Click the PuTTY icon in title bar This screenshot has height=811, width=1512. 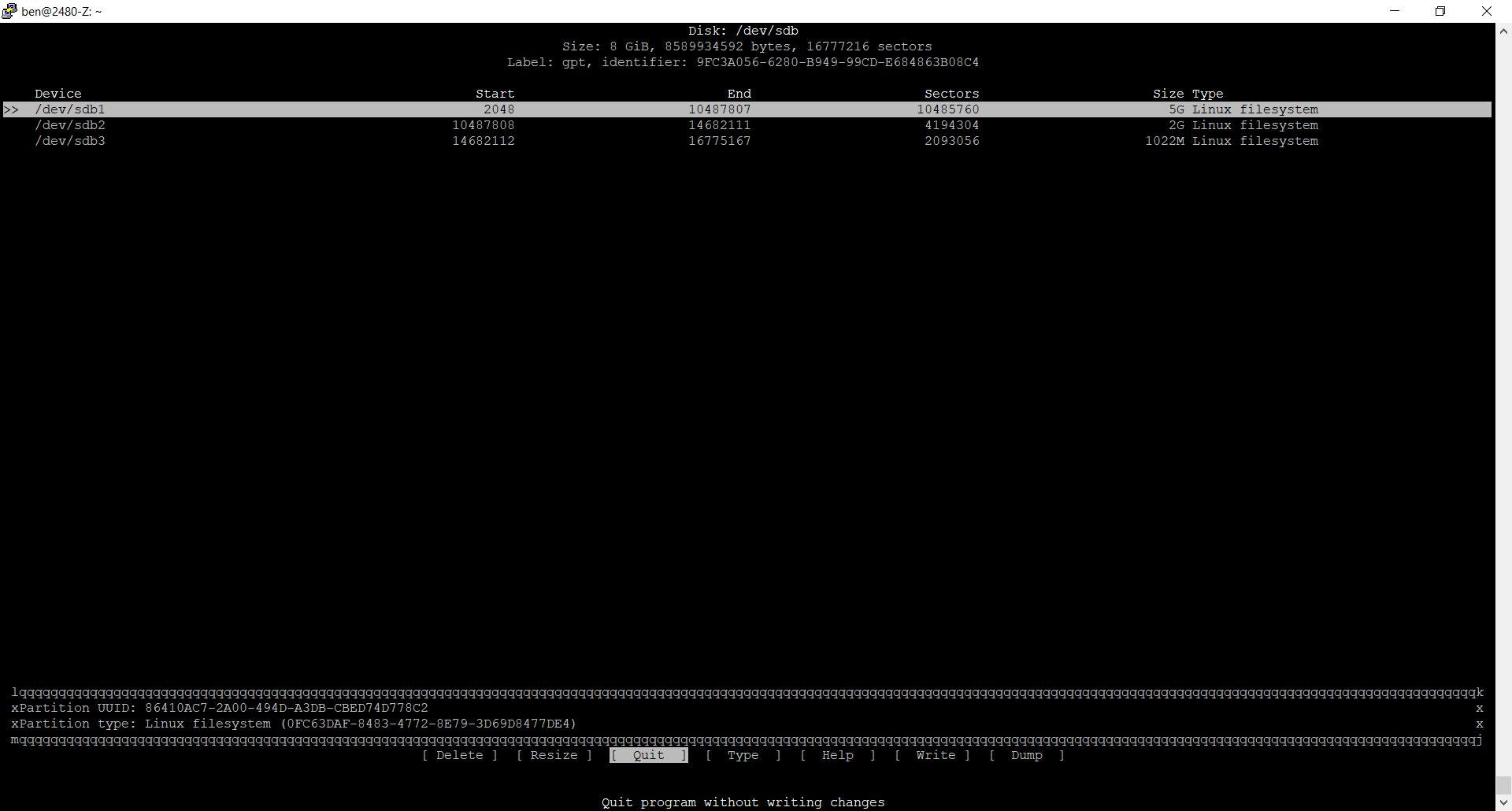click(x=9, y=11)
